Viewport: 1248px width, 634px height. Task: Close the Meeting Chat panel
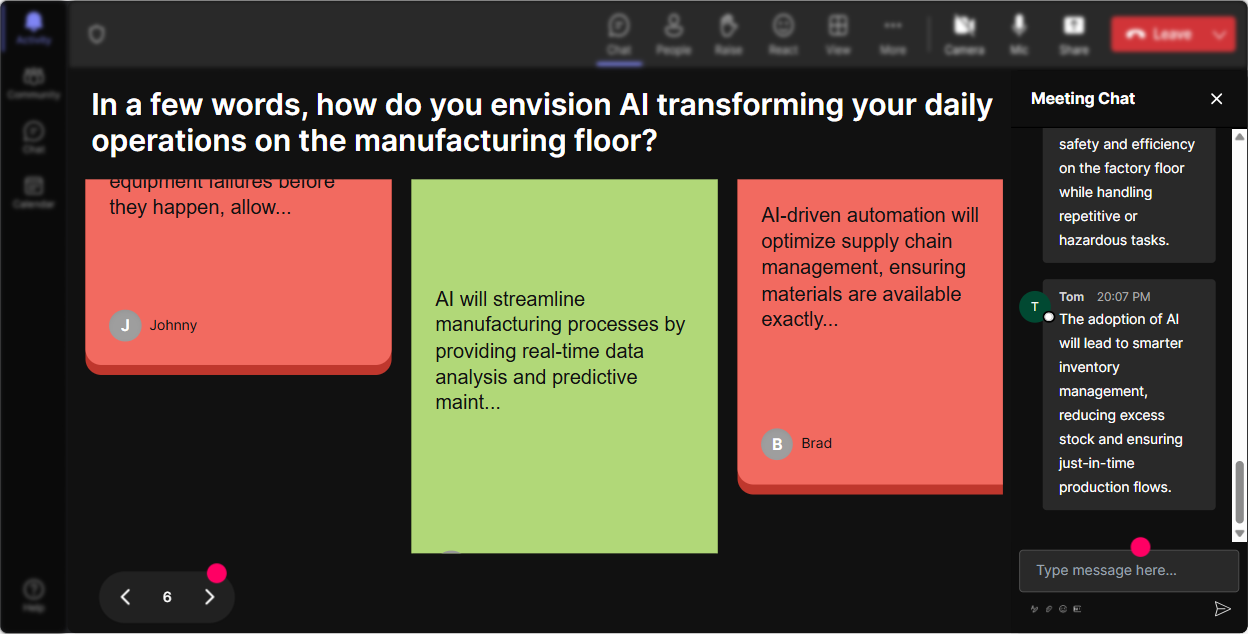(1217, 98)
